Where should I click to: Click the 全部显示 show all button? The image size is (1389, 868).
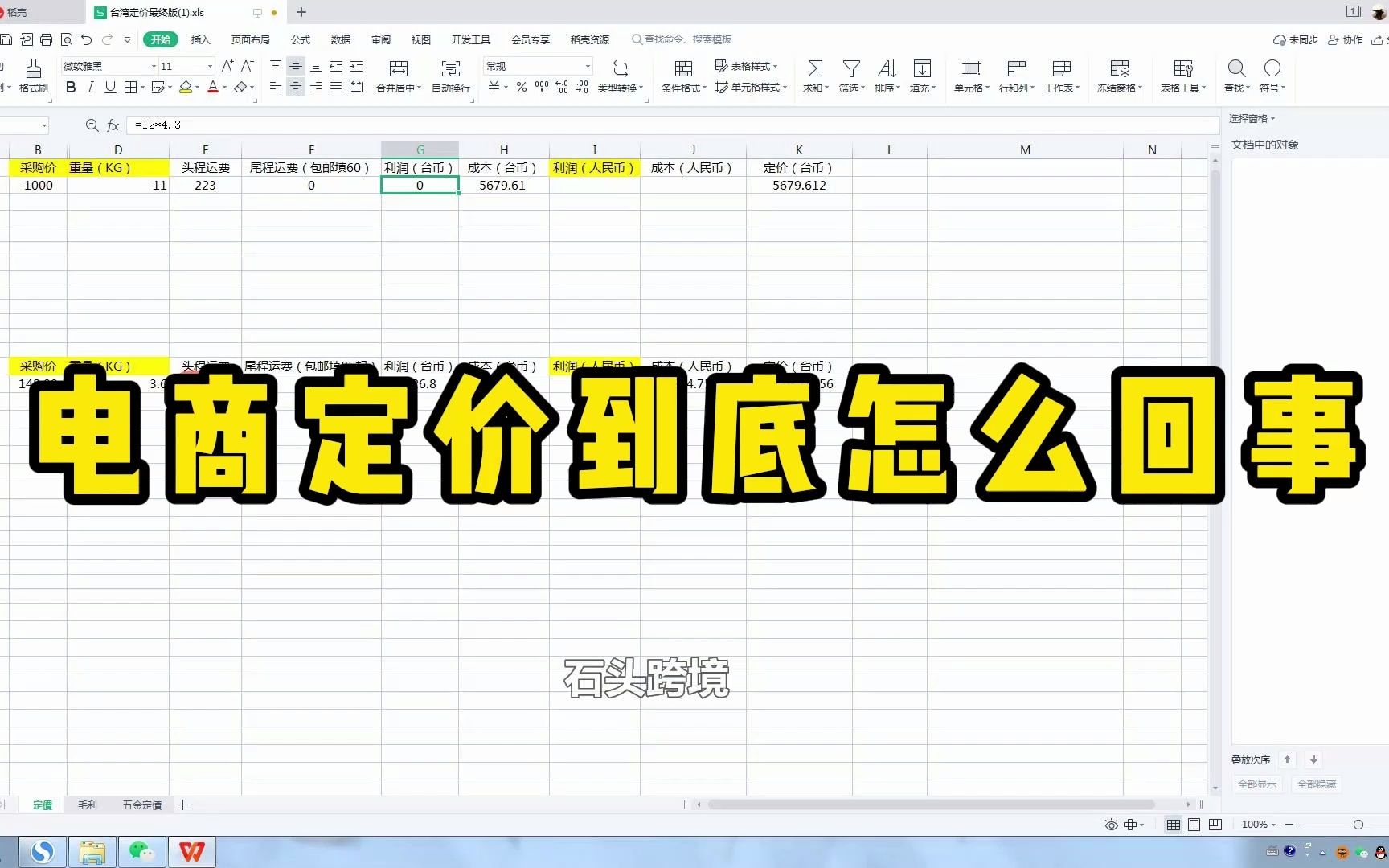[x=1257, y=784]
